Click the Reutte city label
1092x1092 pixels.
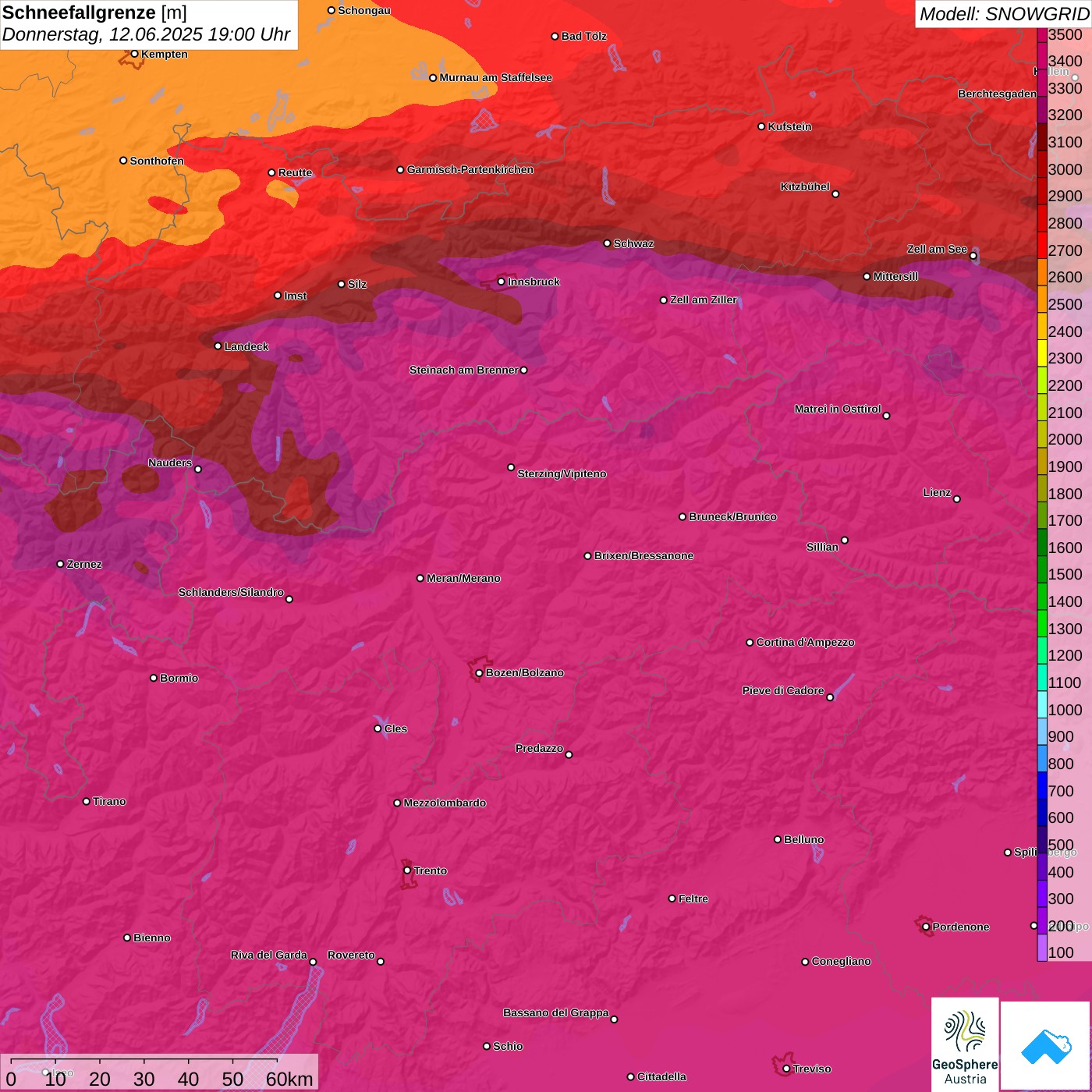(295, 172)
